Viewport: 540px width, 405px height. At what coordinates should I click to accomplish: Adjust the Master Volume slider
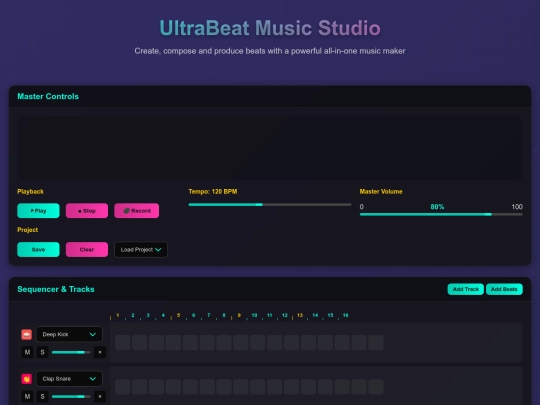[x=441, y=214]
